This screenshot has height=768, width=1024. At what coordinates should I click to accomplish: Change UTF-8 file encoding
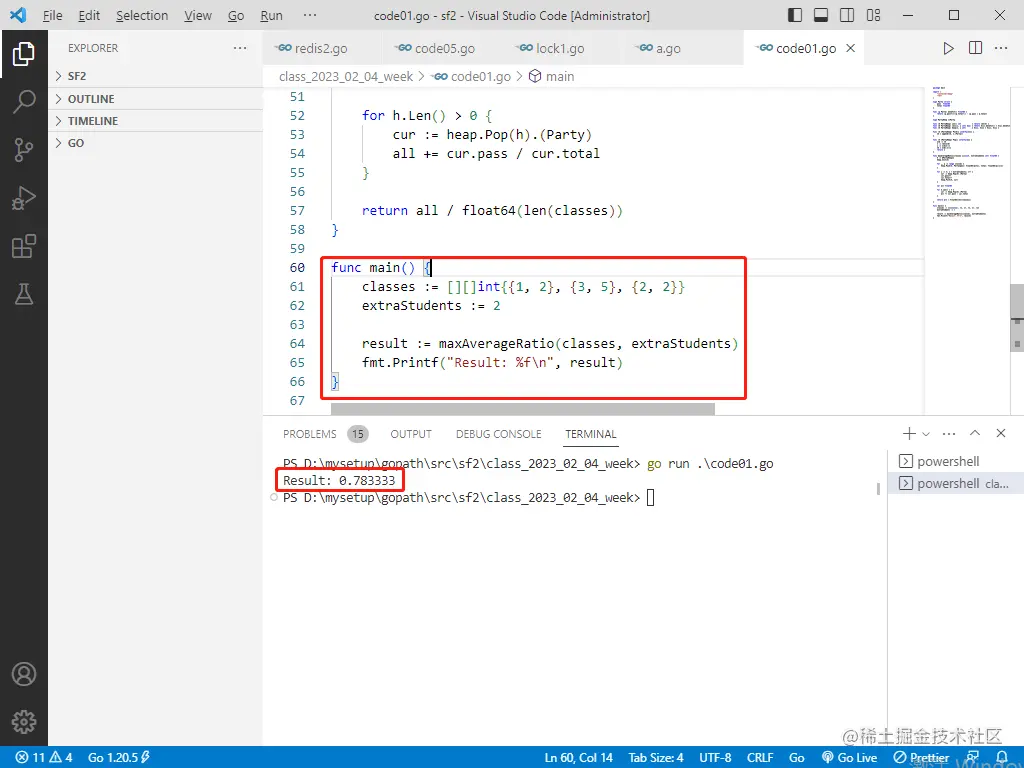pyautogui.click(x=715, y=758)
